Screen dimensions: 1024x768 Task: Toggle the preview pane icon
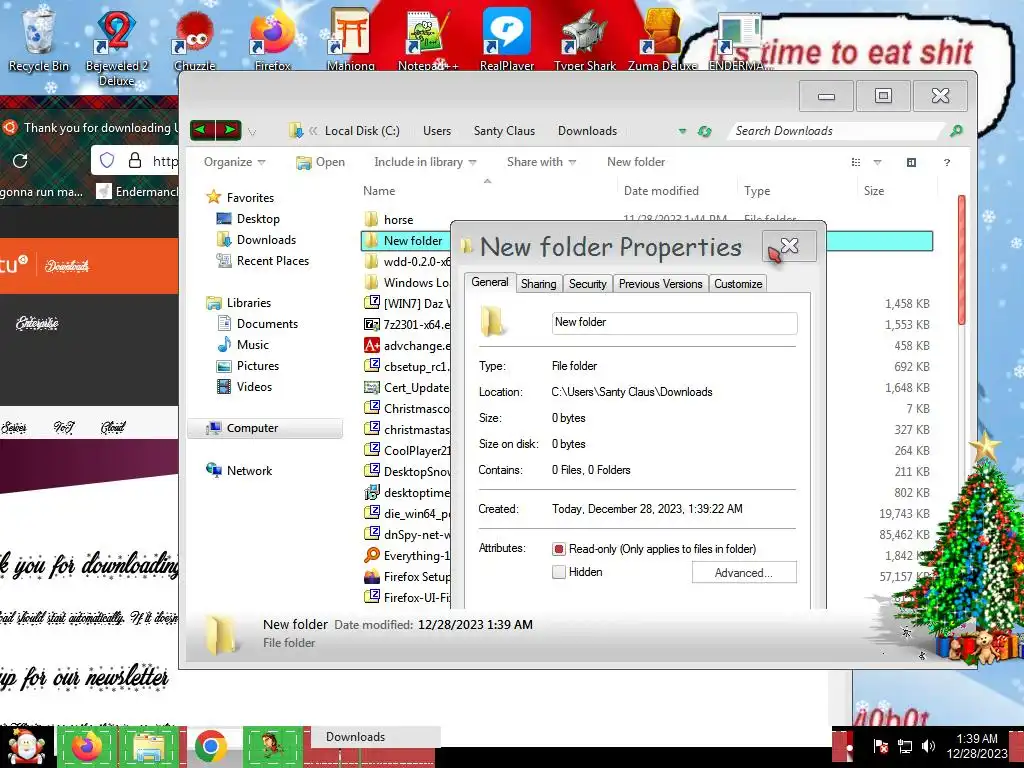coord(911,162)
